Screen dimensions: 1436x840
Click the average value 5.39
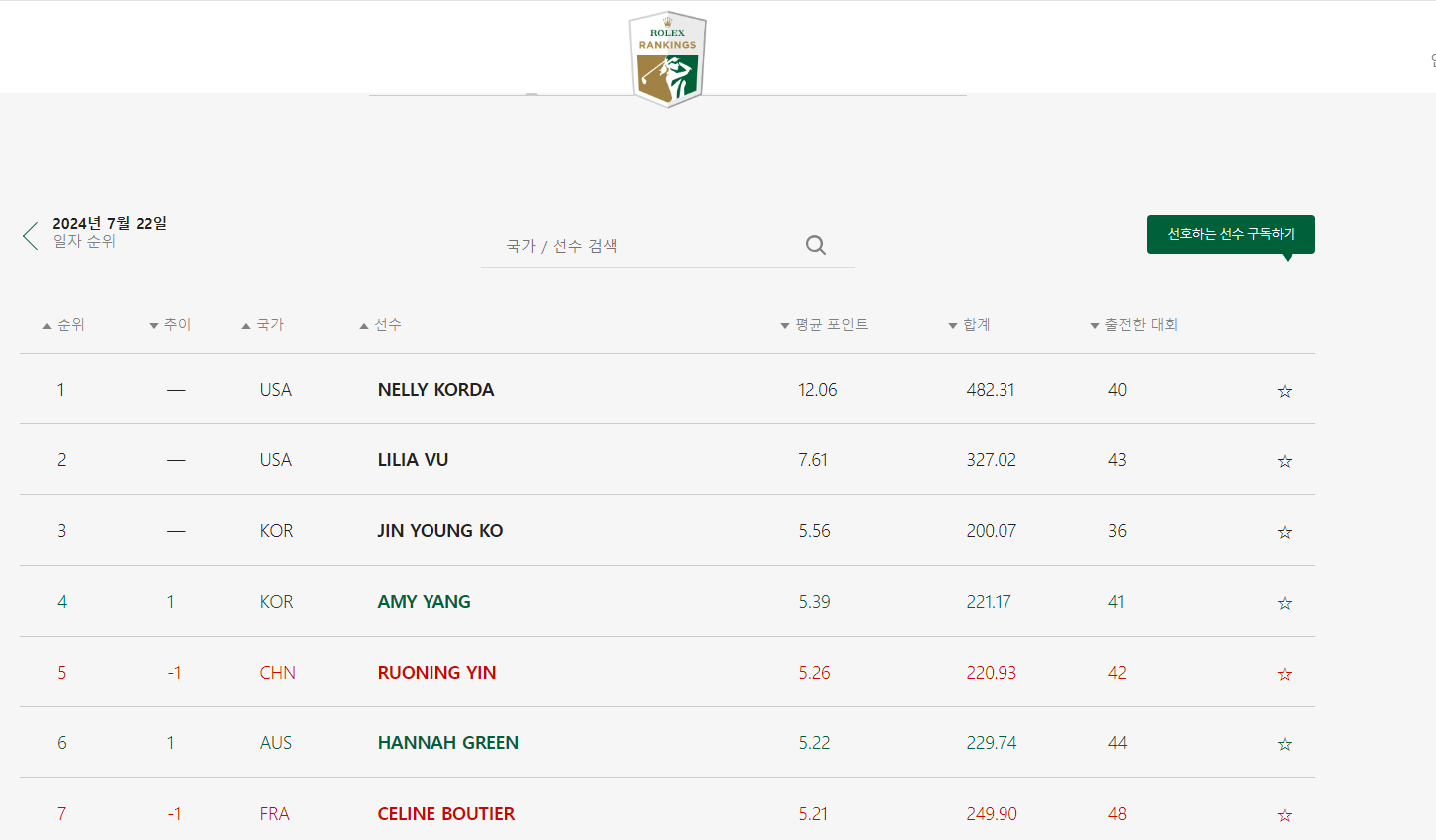point(814,602)
